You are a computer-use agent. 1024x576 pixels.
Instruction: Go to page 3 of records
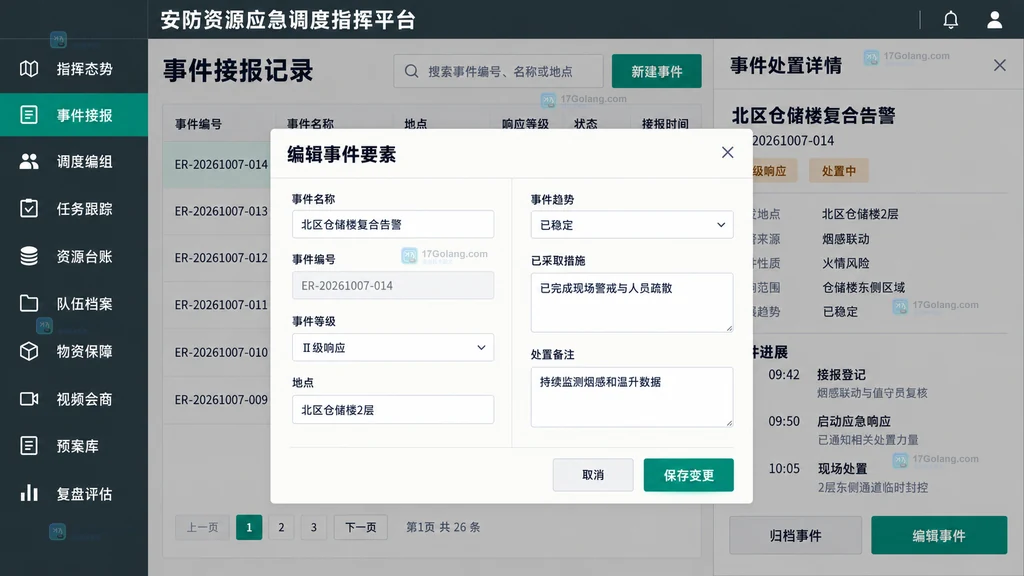pos(313,527)
